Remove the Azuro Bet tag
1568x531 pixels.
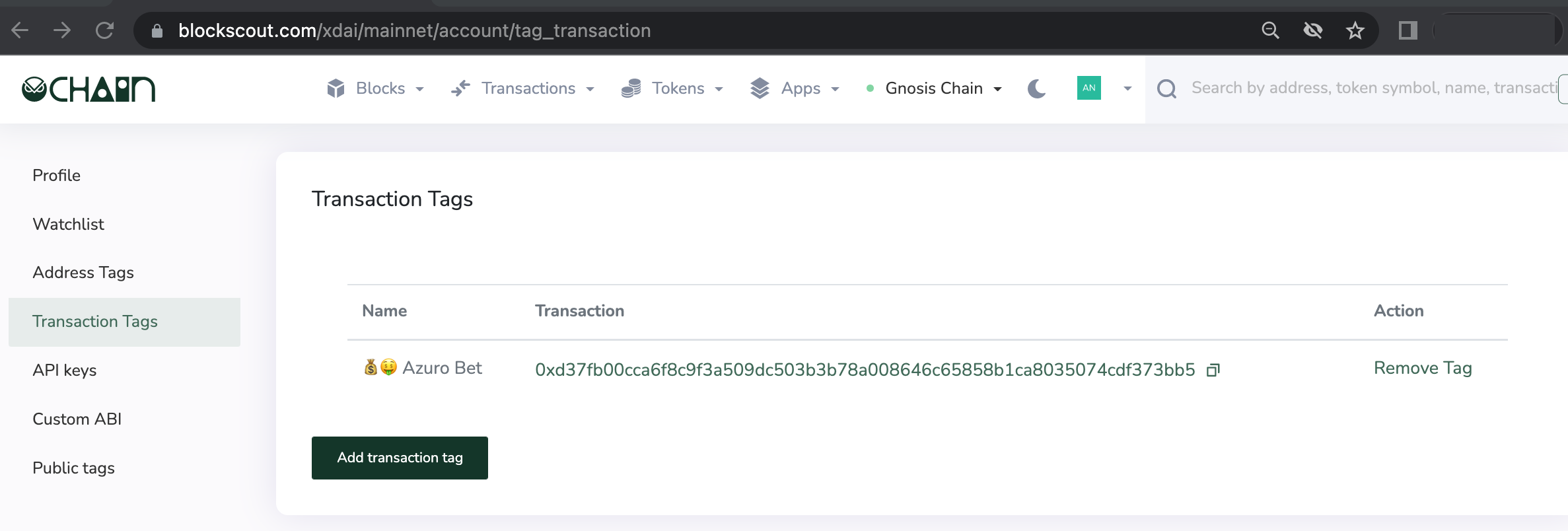coord(1423,369)
